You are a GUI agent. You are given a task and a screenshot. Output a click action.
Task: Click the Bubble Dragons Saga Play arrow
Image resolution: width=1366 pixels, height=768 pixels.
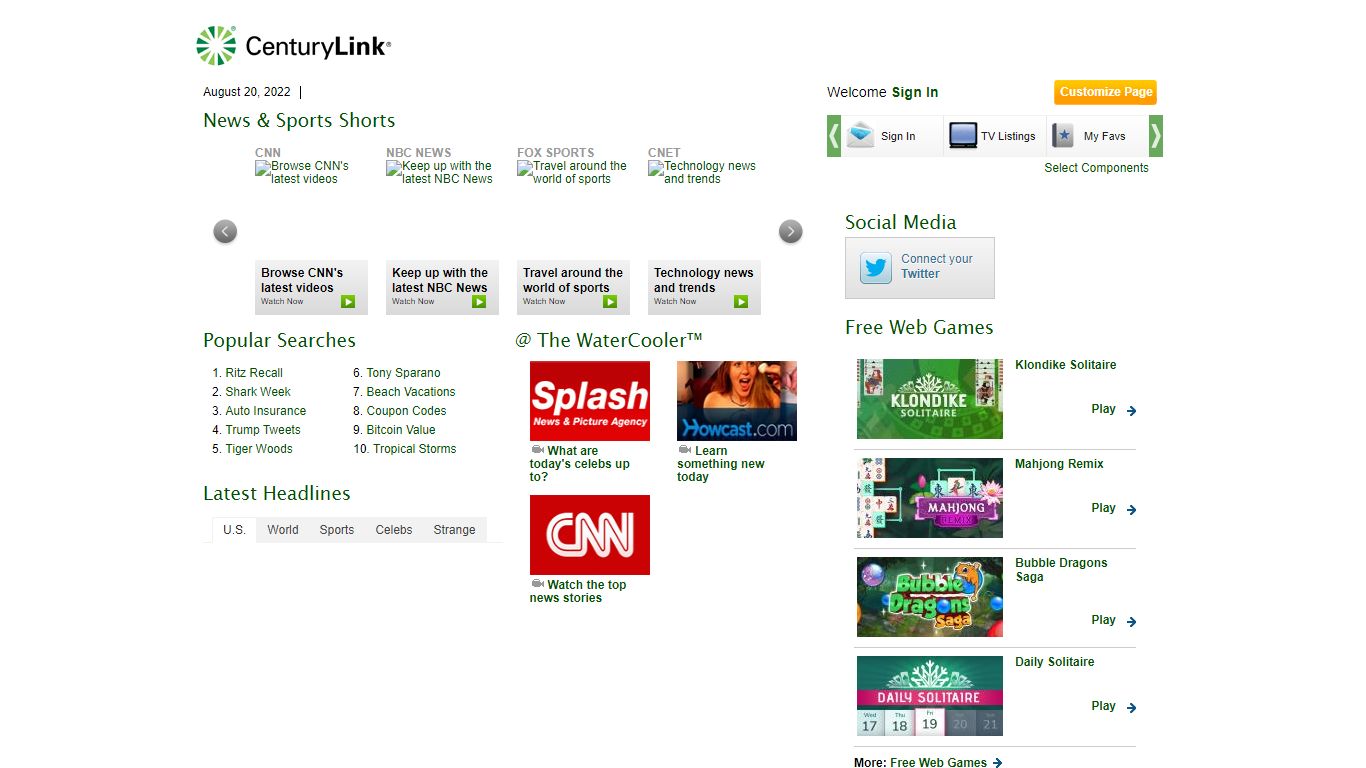pyautogui.click(x=1131, y=621)
